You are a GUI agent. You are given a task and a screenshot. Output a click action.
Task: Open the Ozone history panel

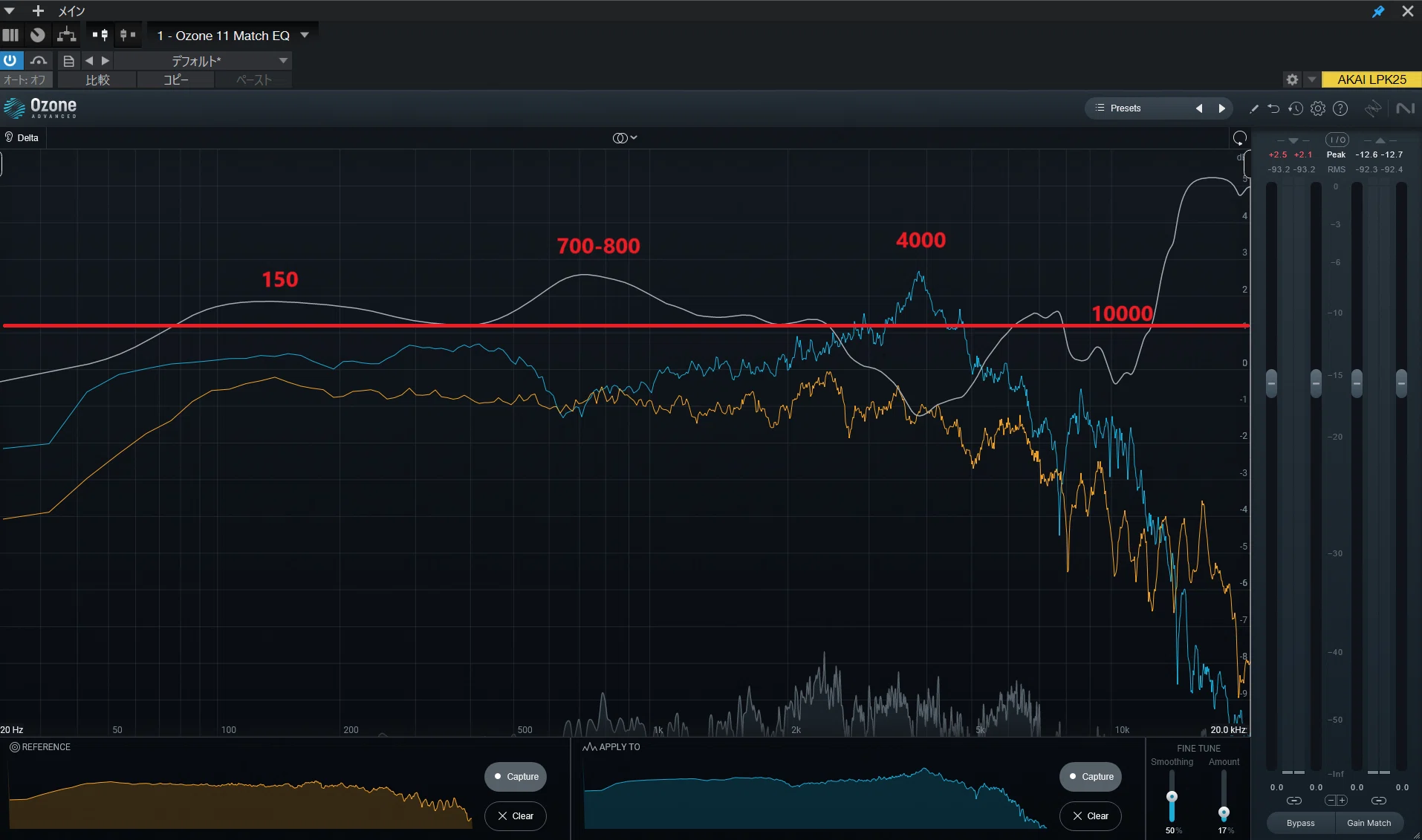[1296, 108]
